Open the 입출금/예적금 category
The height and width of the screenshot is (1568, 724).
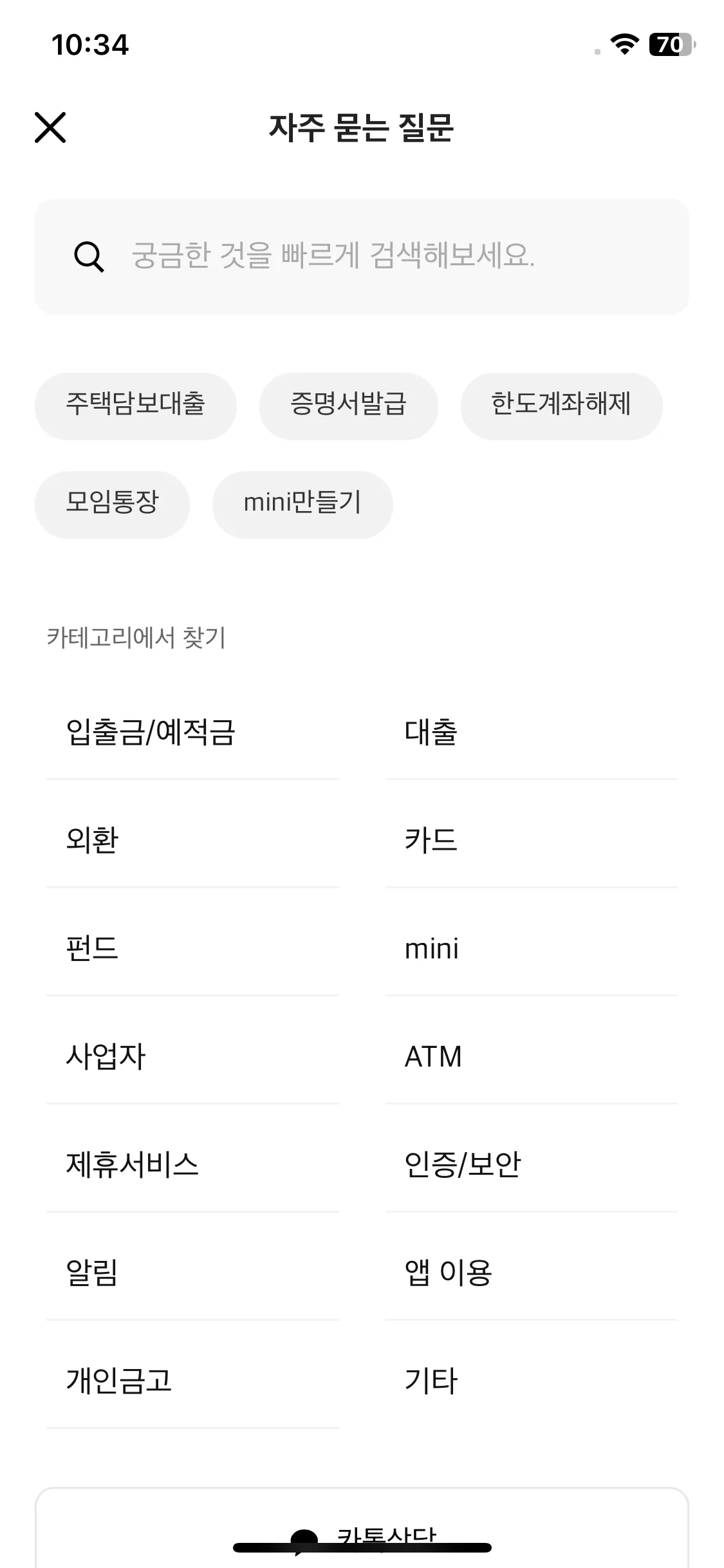(192, 732)
